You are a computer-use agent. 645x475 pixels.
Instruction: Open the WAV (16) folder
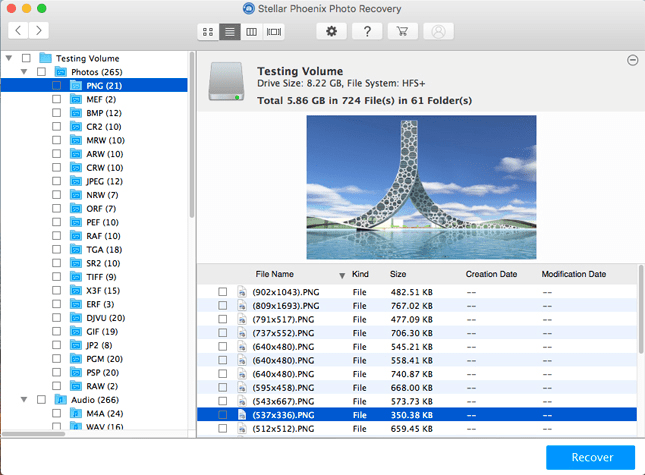[x=104, y=426]
